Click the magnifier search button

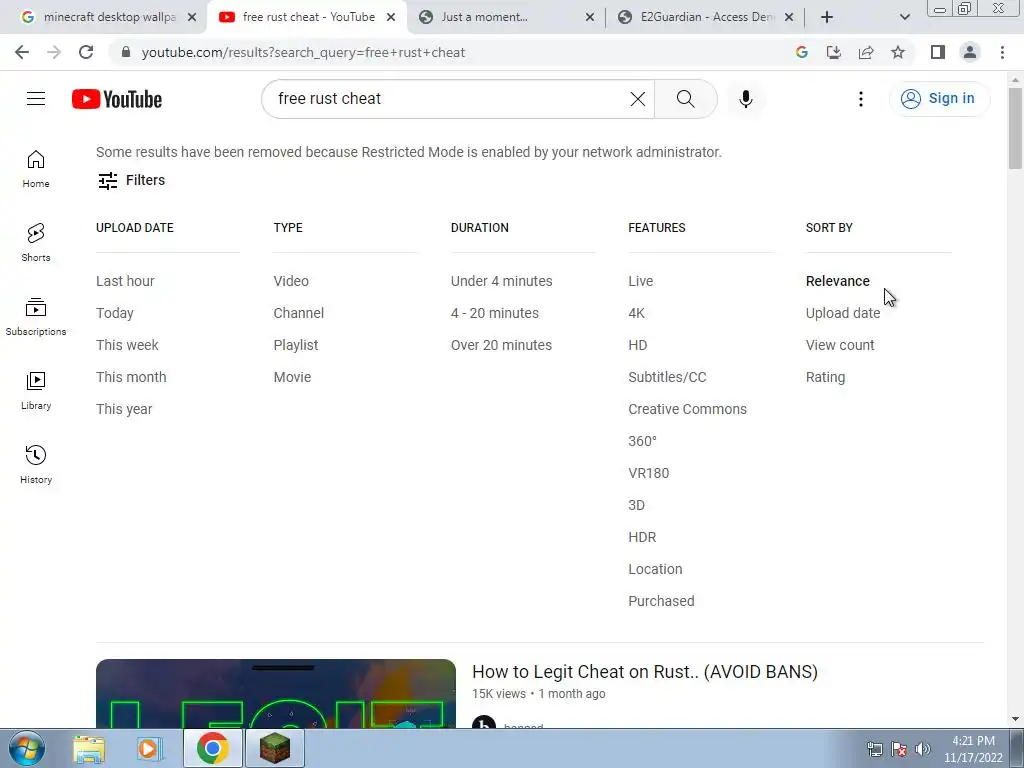coord(686,99)
